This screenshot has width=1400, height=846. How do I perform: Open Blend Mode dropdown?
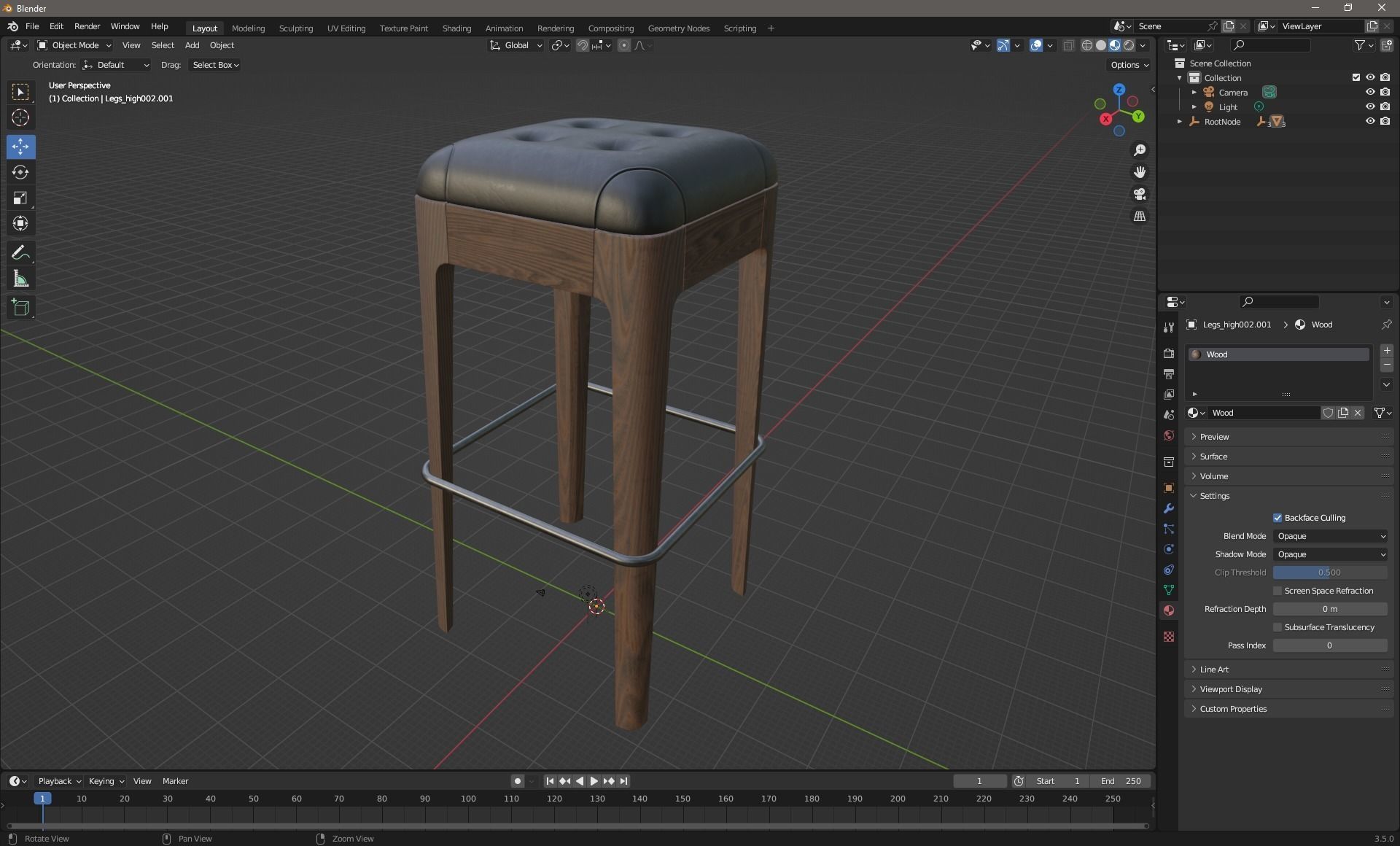pos(1330,536)
